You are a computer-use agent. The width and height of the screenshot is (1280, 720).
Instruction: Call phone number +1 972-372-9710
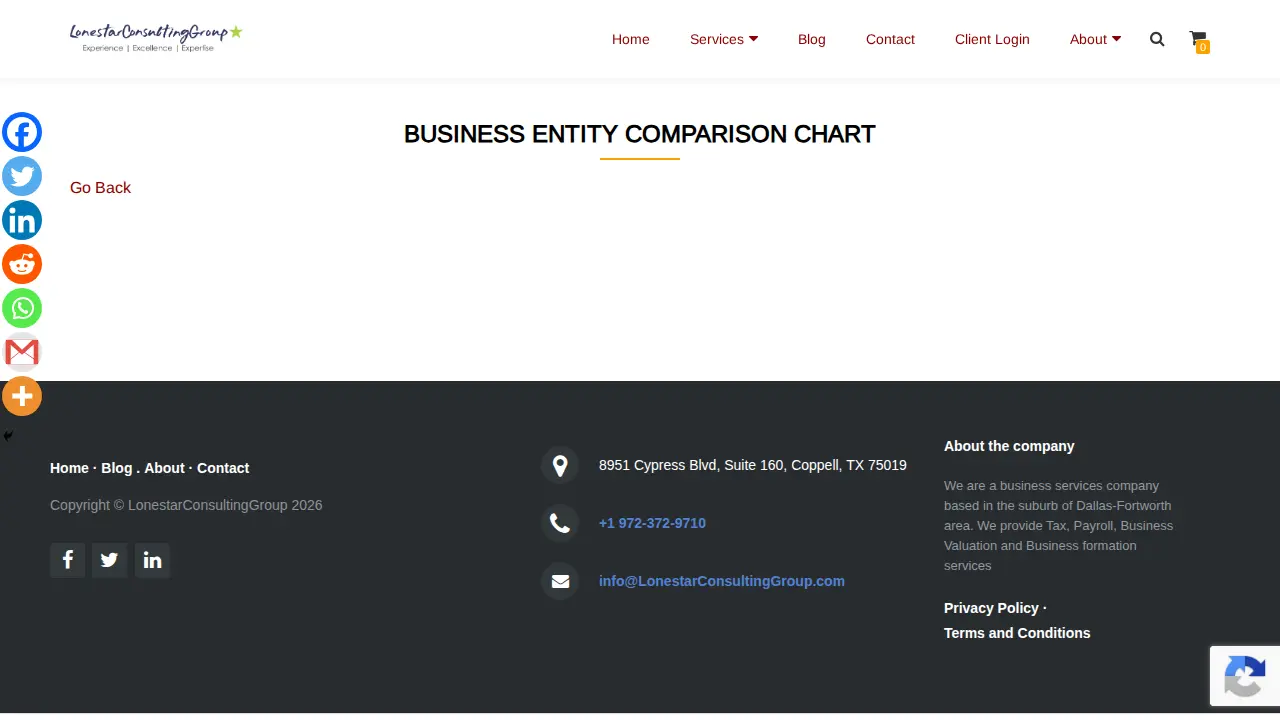(x=652, y=523)
